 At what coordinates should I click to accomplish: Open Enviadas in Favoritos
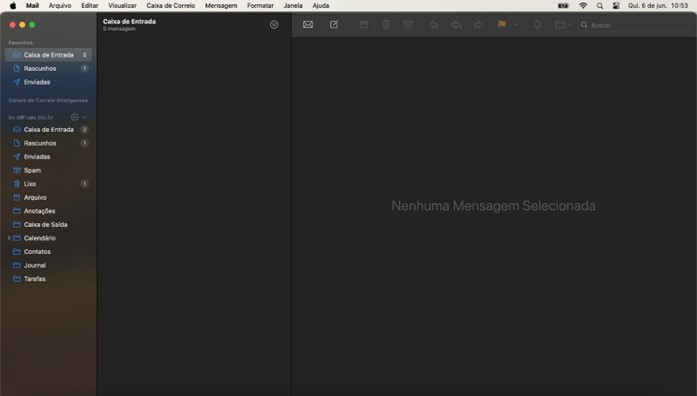[x=48, y=82]
